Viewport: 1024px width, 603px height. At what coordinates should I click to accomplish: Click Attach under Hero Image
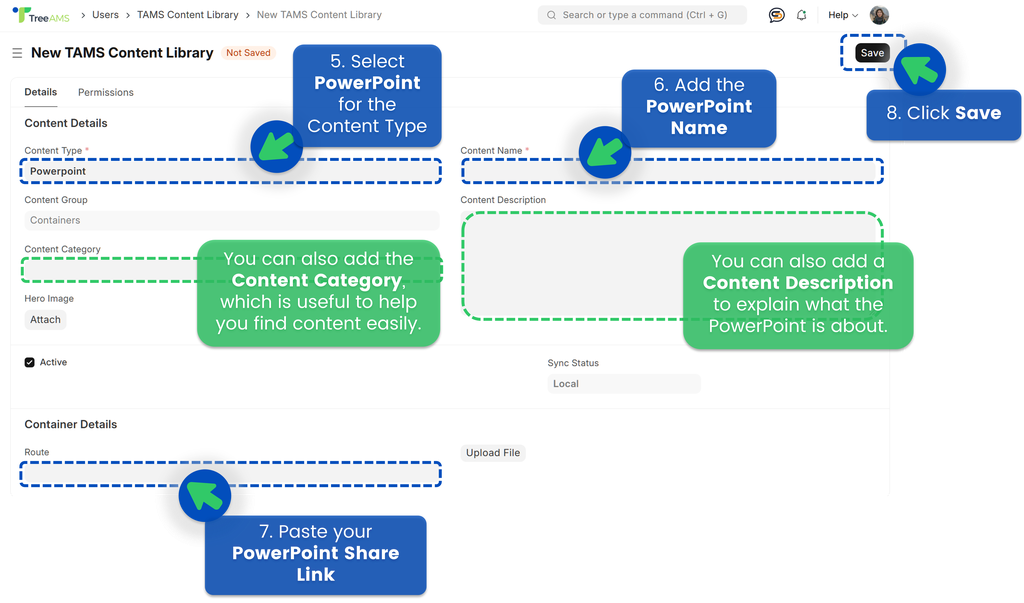point(45,320)
